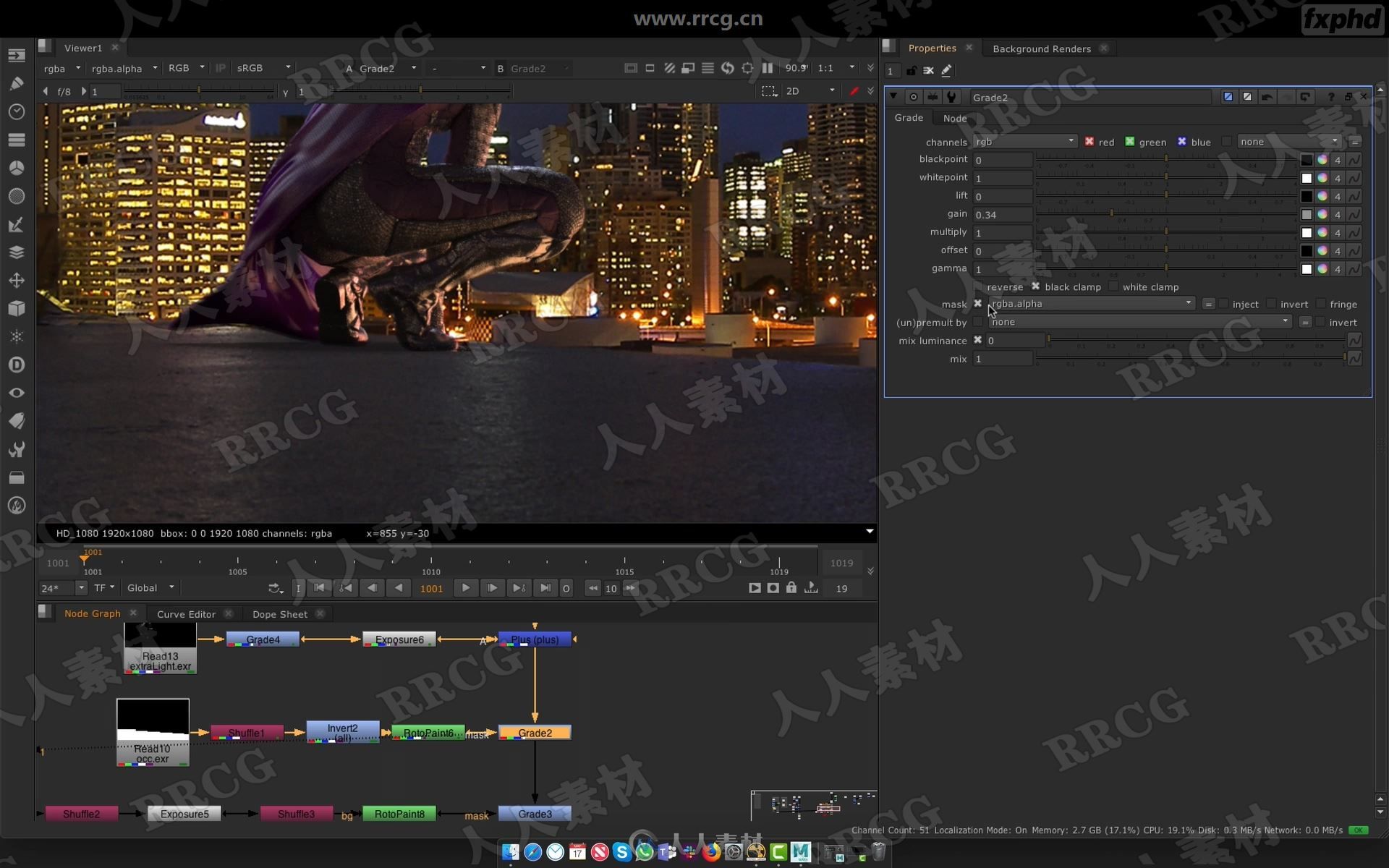Select the ROI region tool in viewer

[x=769, y=91]
